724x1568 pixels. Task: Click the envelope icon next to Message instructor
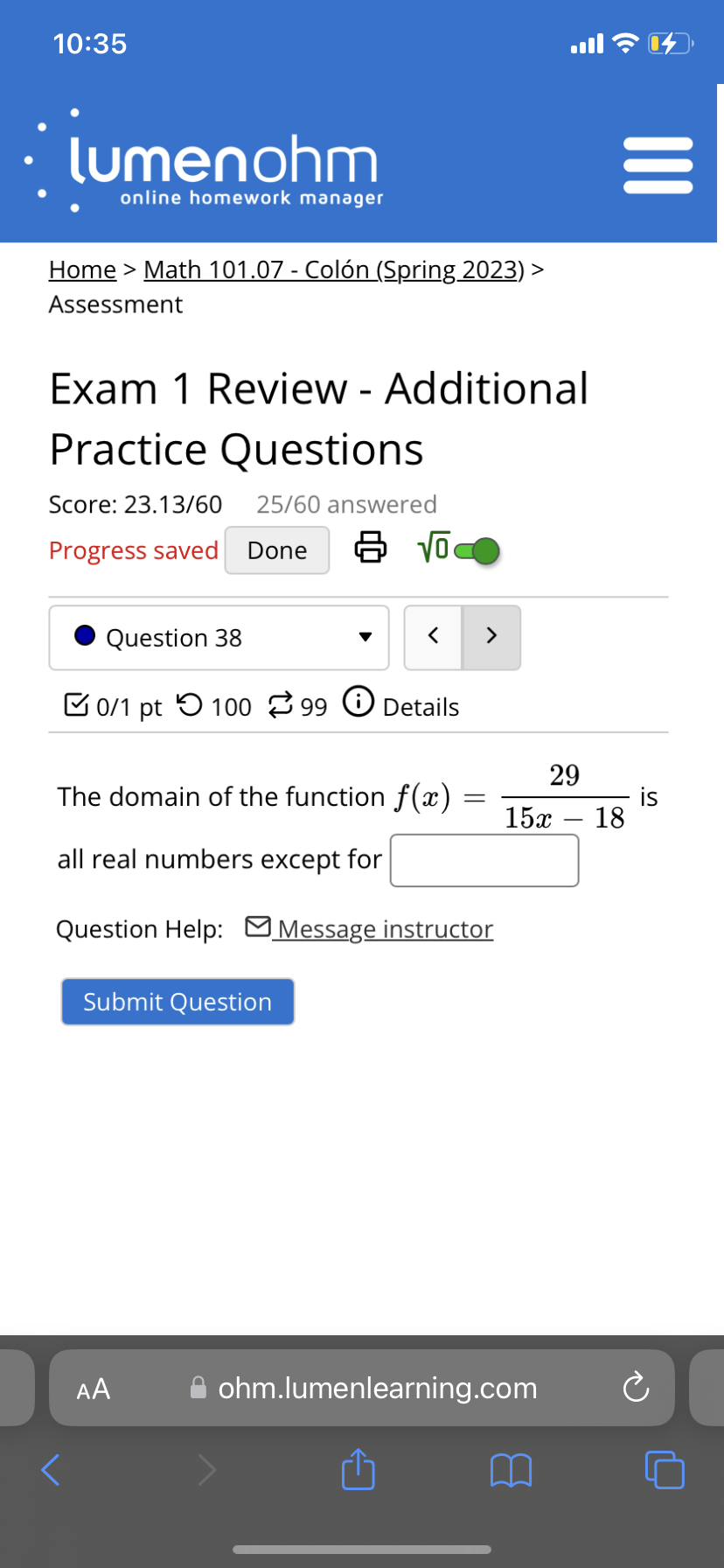tap(258, 926)
